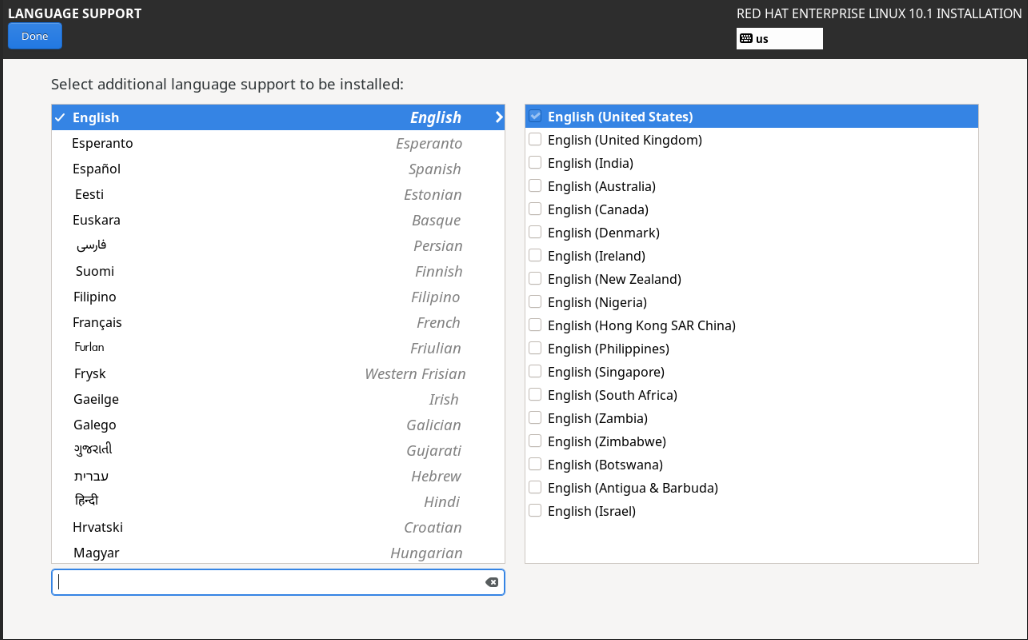This screenshot has height=640, width=1028.
Task: Enable English (Australia)
Action: 534,185
